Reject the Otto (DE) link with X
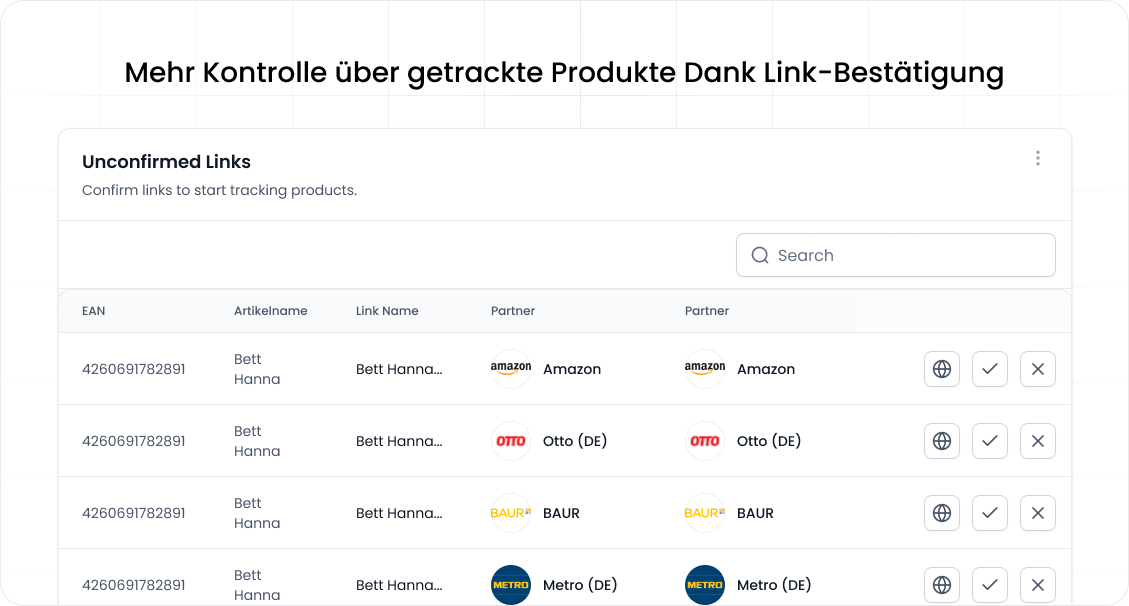The height and width of the screenshot is (606, 1129). coord(1038,441)
